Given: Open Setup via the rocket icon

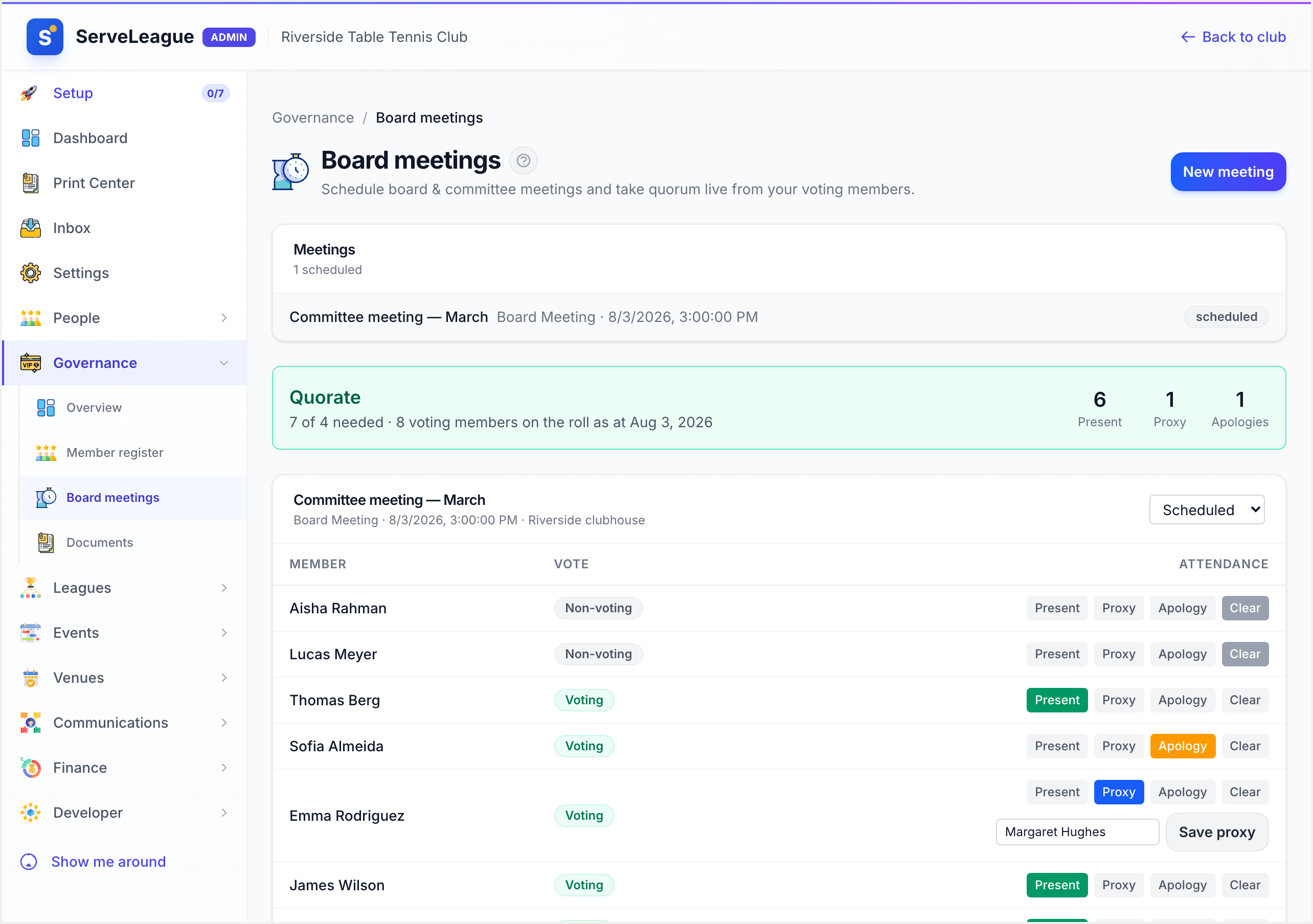Looking at the screenshot, I should point(30,93).
